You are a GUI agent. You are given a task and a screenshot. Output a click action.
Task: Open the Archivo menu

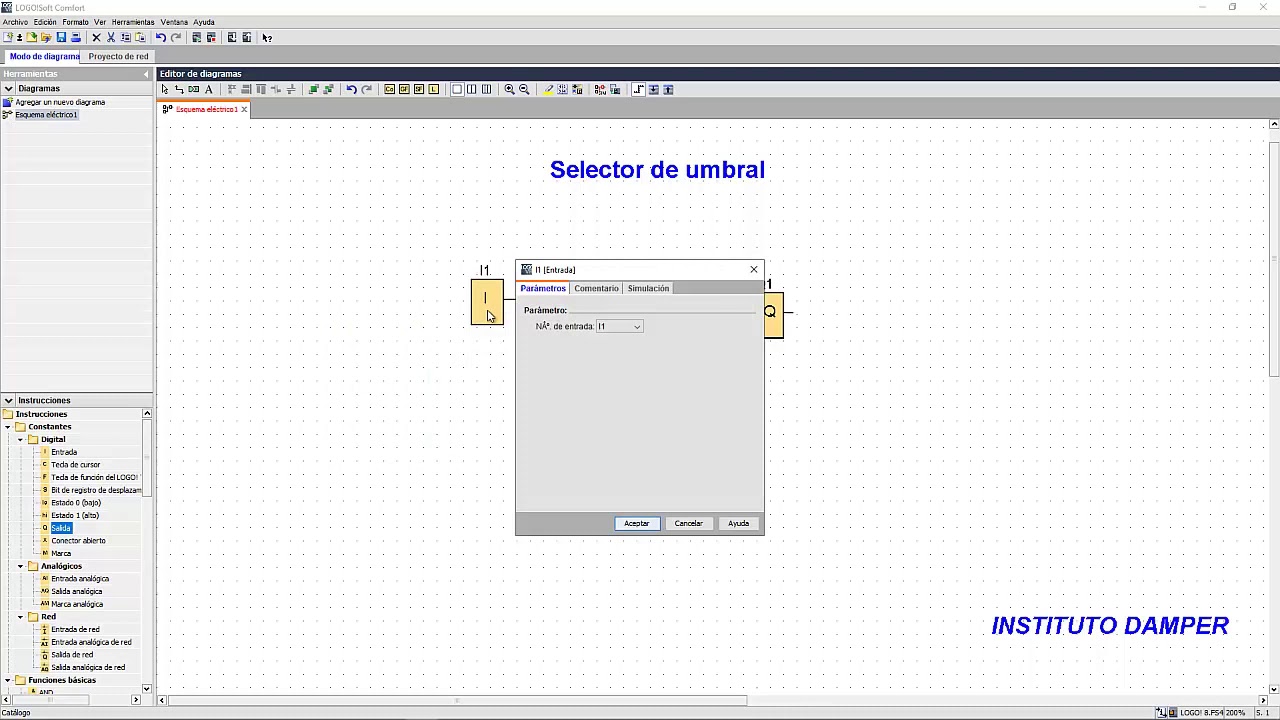pyautogui.click(x=15, y=22)
